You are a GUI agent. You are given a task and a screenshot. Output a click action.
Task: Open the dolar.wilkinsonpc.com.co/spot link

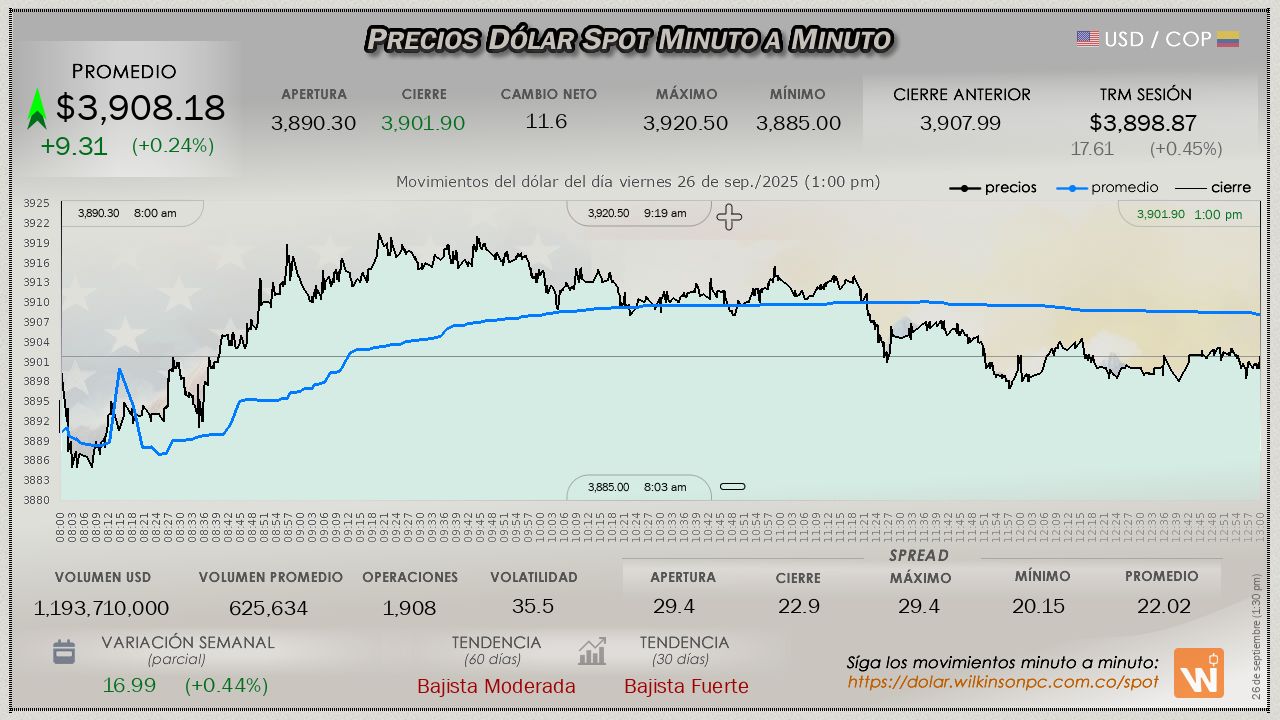(x=1002, y=682)
